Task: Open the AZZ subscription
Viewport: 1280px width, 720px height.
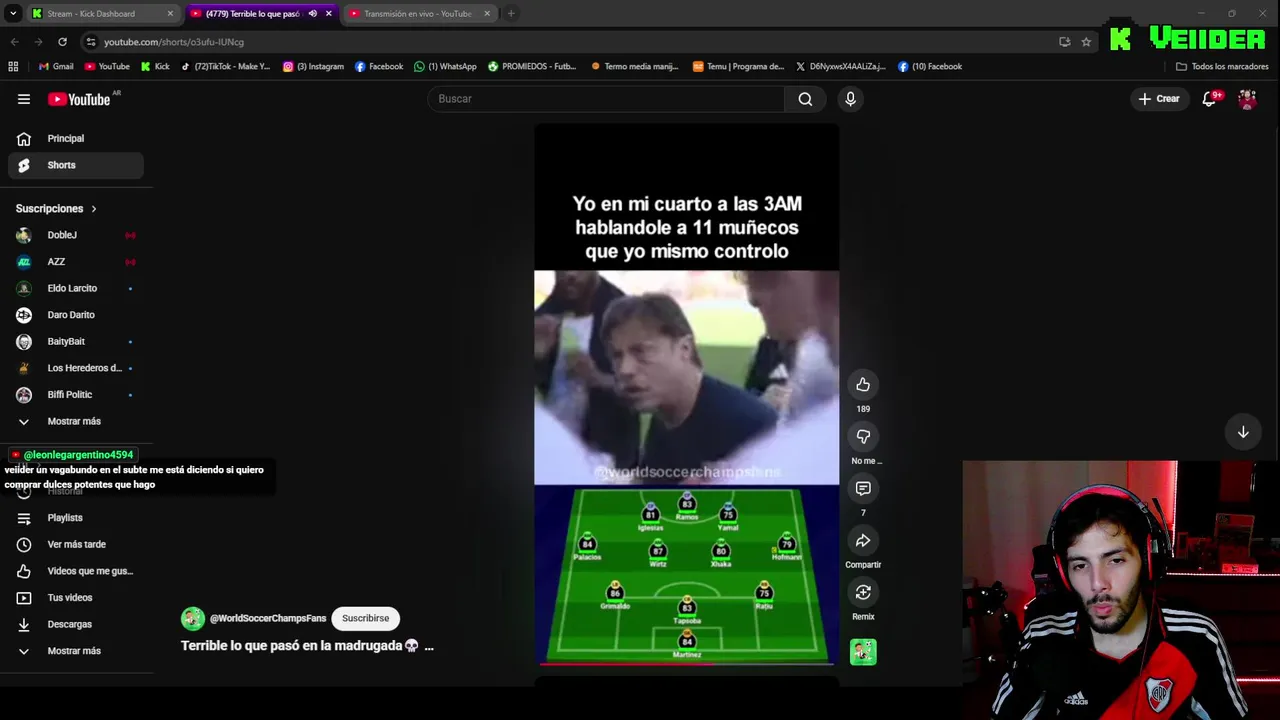Action: coord(76,262)
